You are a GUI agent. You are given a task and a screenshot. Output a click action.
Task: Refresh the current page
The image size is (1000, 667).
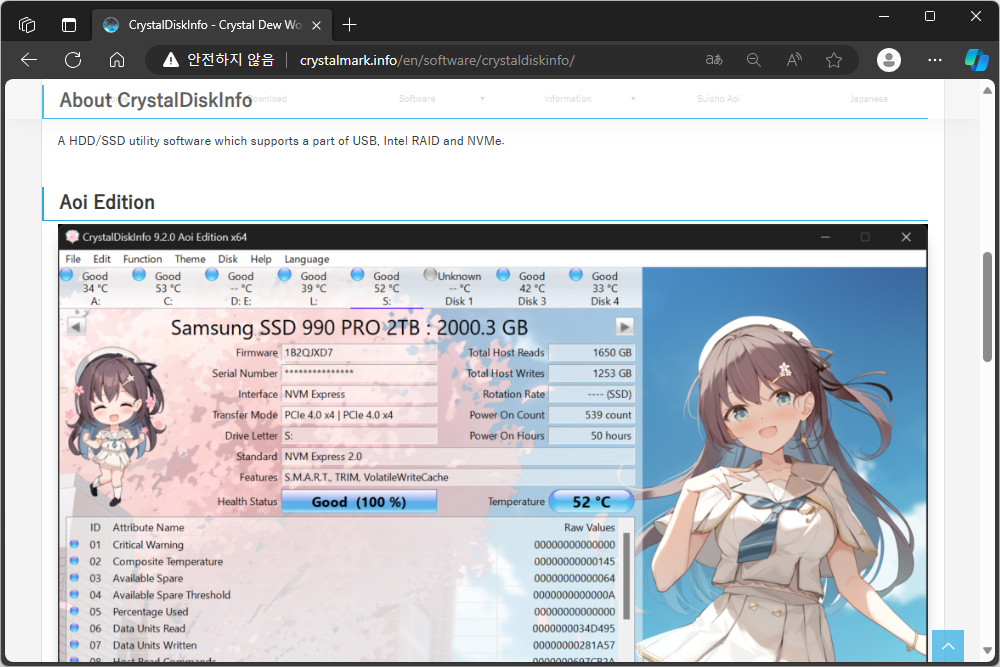click(x=73, y=60)
